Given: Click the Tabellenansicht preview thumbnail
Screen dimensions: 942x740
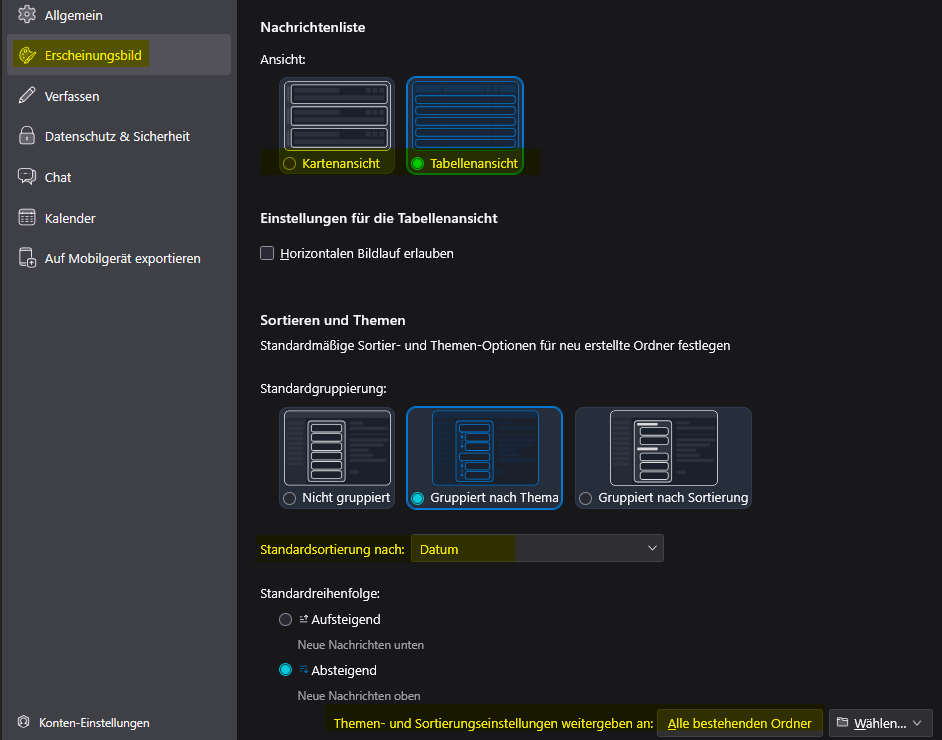Looking at the screenshot, I should click(x=465, y=115).
